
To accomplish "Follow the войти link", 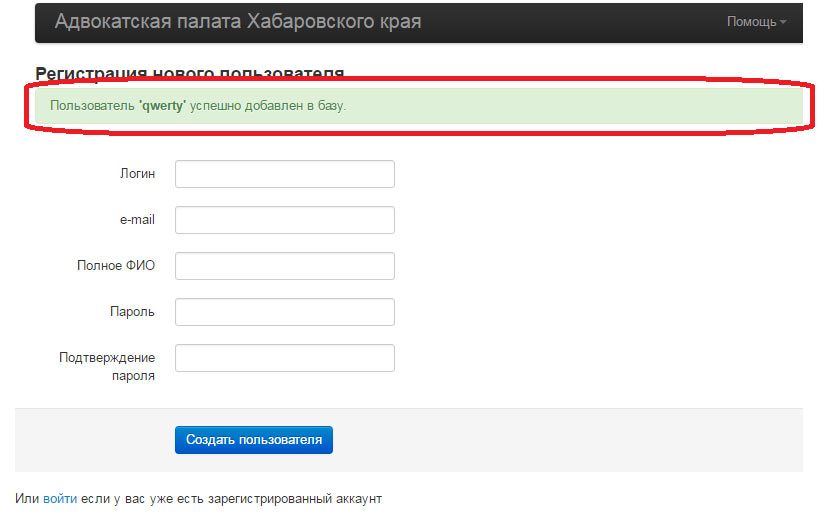I will coord(60,499).
